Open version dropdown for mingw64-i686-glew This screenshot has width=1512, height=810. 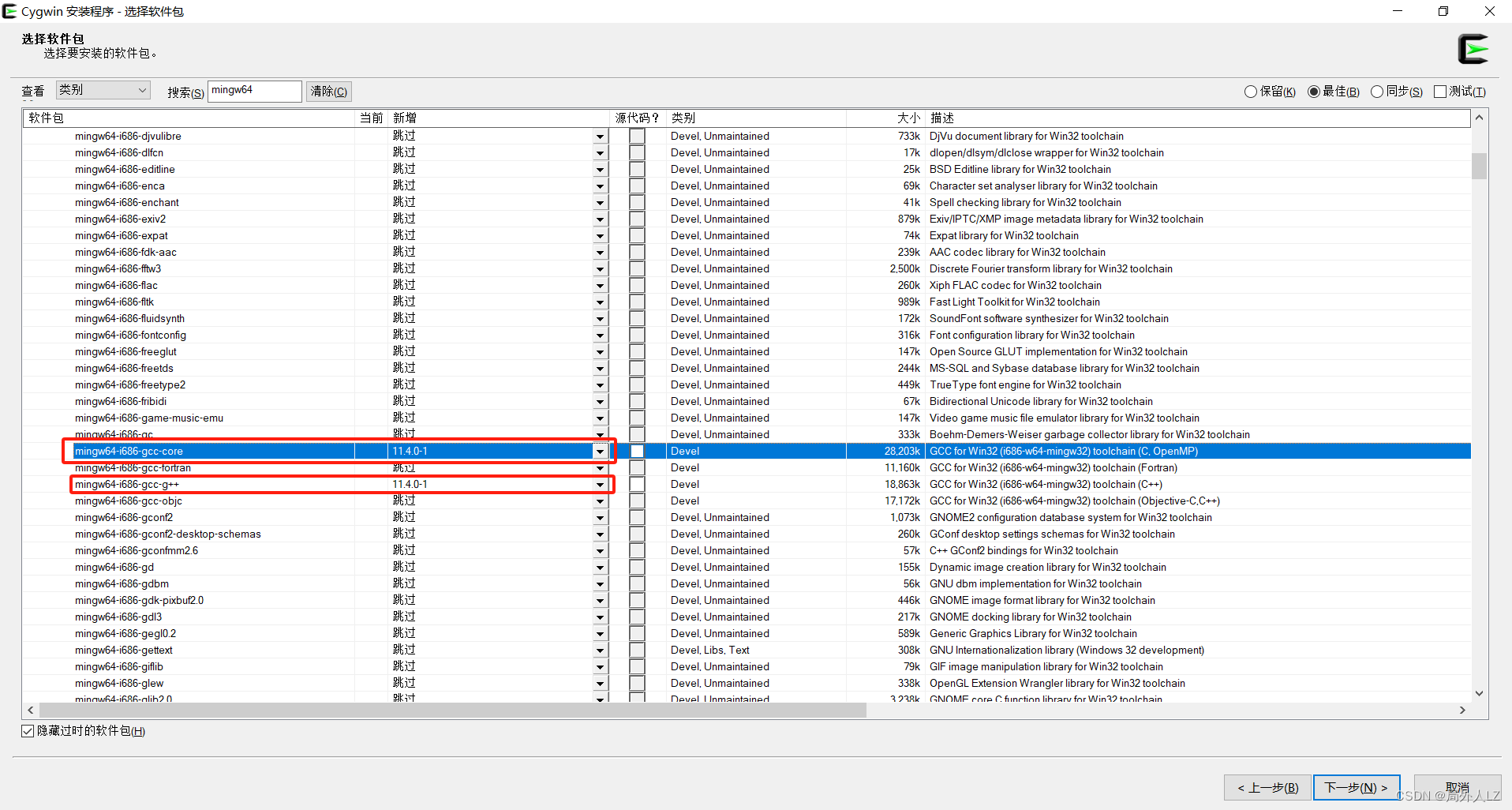coord(600,684)
